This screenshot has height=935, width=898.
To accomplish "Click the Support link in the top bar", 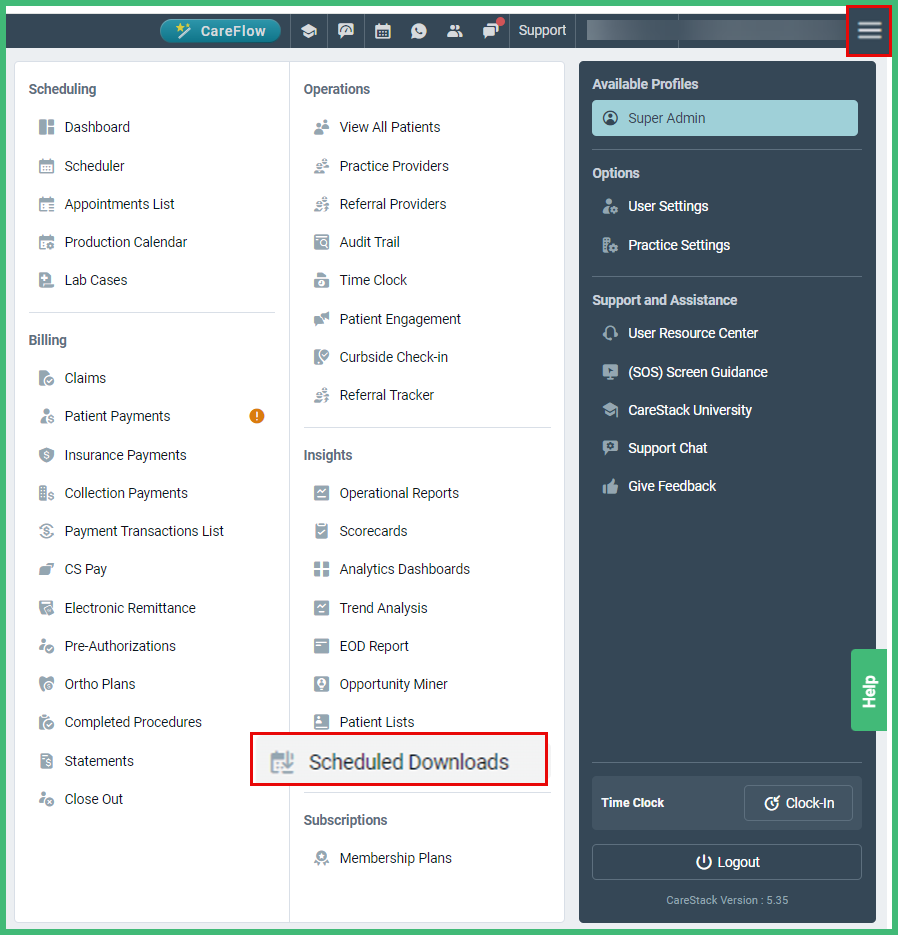I will click(x=542, y=31).
